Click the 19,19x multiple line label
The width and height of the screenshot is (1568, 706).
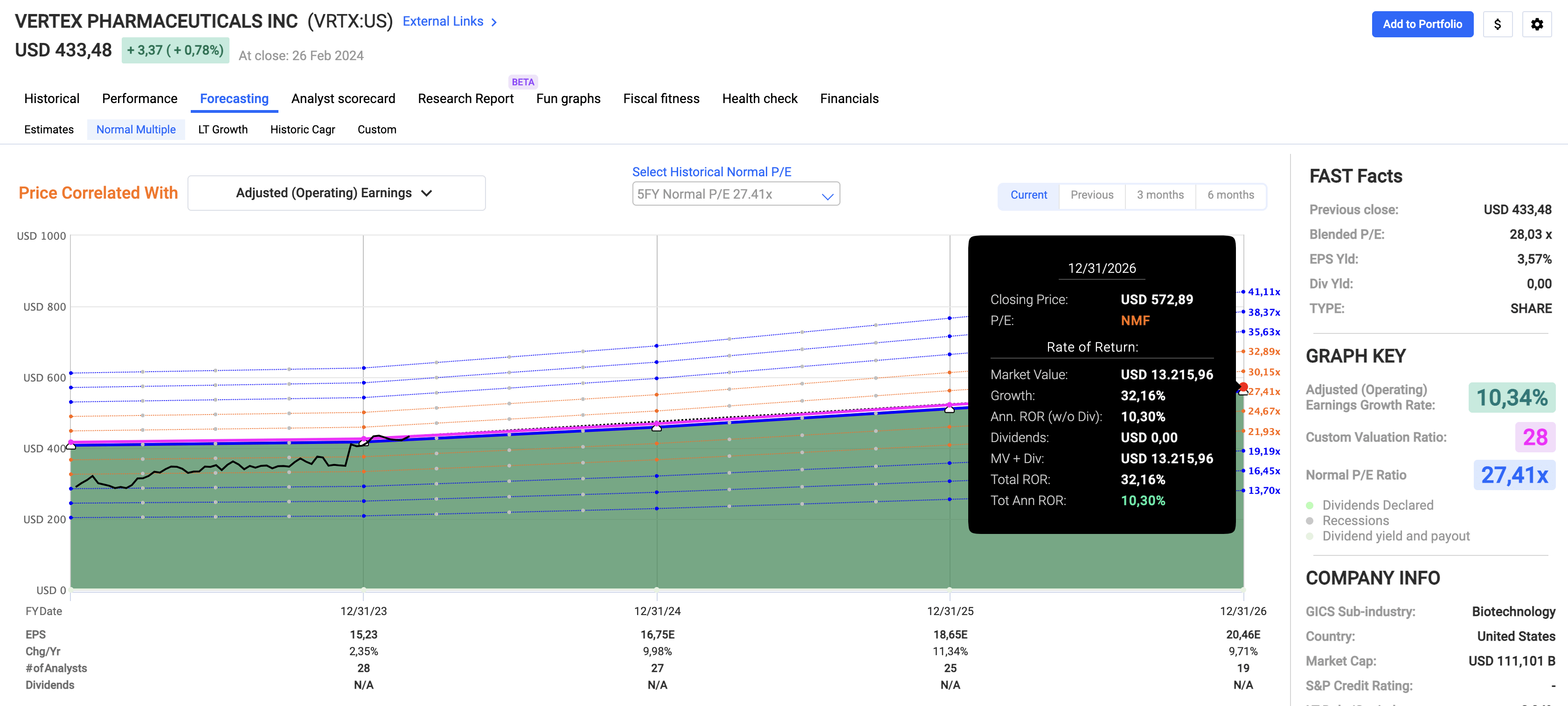1264,451
